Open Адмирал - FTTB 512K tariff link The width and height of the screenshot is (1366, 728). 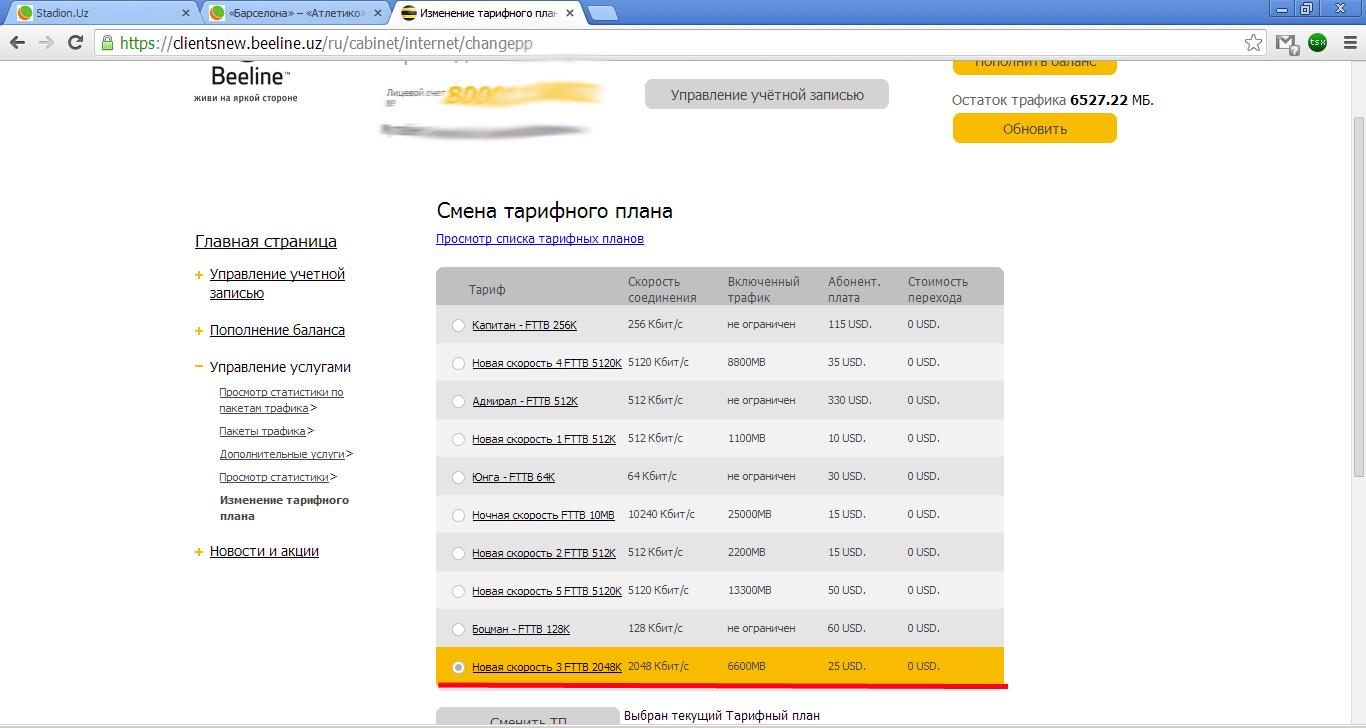click(x=525, y=401)
